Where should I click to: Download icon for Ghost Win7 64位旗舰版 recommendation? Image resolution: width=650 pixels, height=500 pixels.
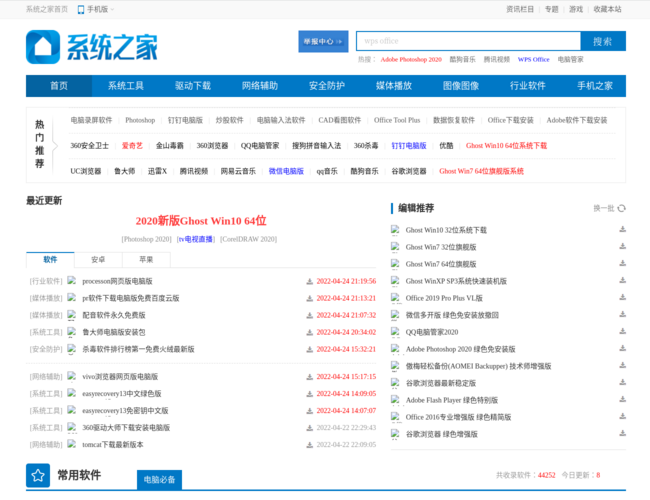[x=622, y=263]
